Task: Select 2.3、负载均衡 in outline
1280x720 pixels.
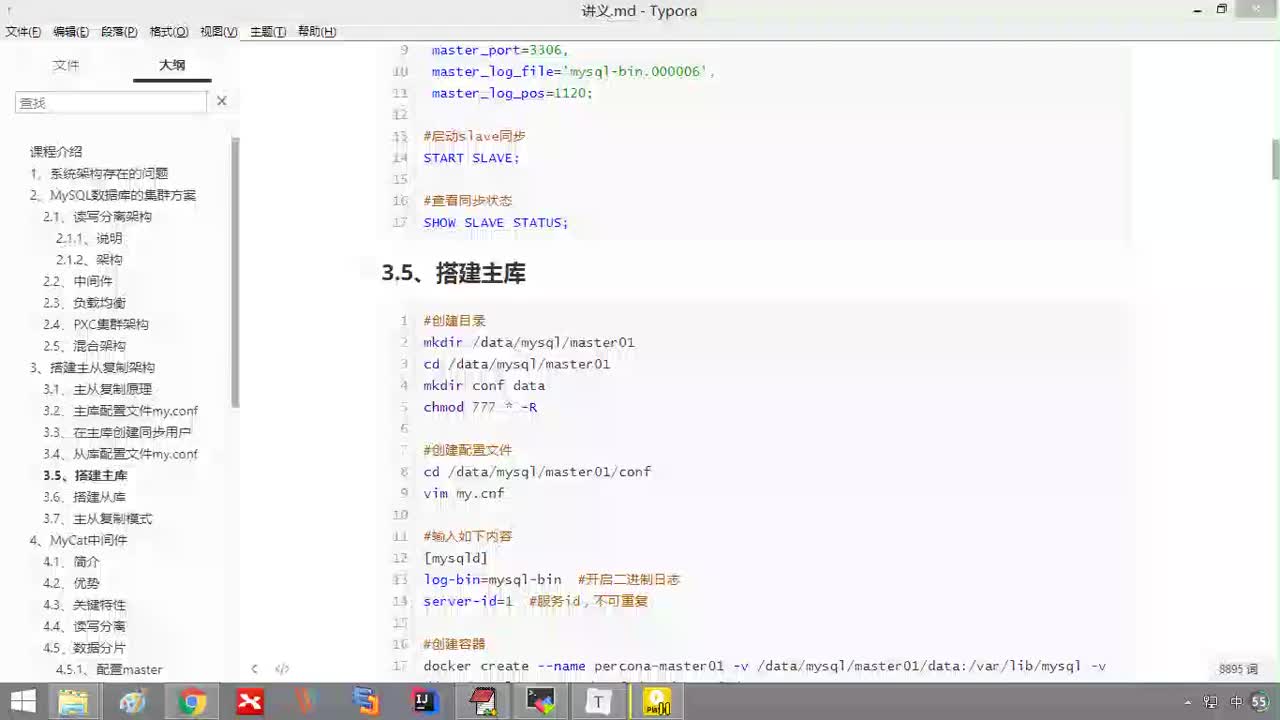Action: click(x=84, y=303)
